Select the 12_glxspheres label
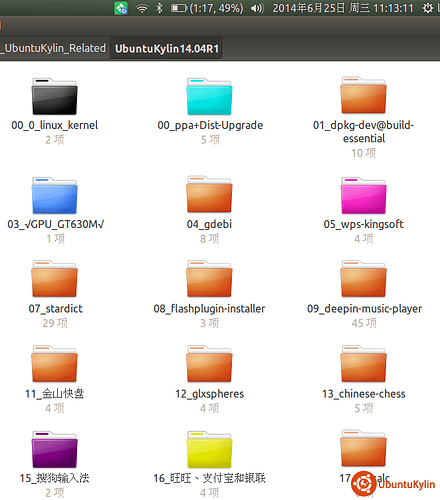 pos(210,394)
